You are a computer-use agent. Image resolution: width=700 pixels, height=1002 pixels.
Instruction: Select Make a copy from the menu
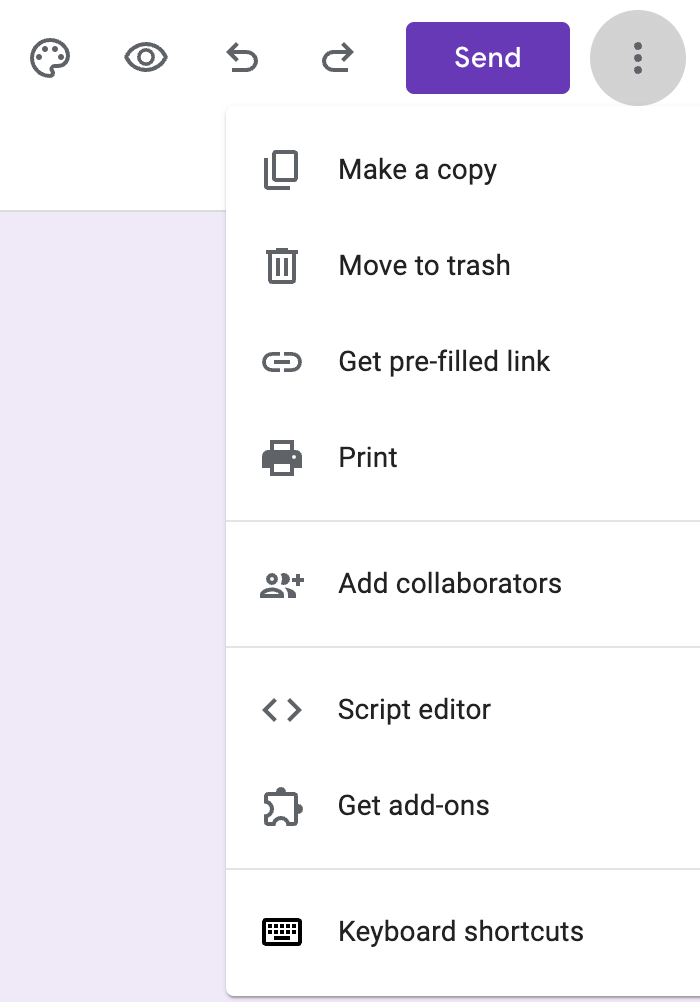pyautogui.click(x=463, y=170)
